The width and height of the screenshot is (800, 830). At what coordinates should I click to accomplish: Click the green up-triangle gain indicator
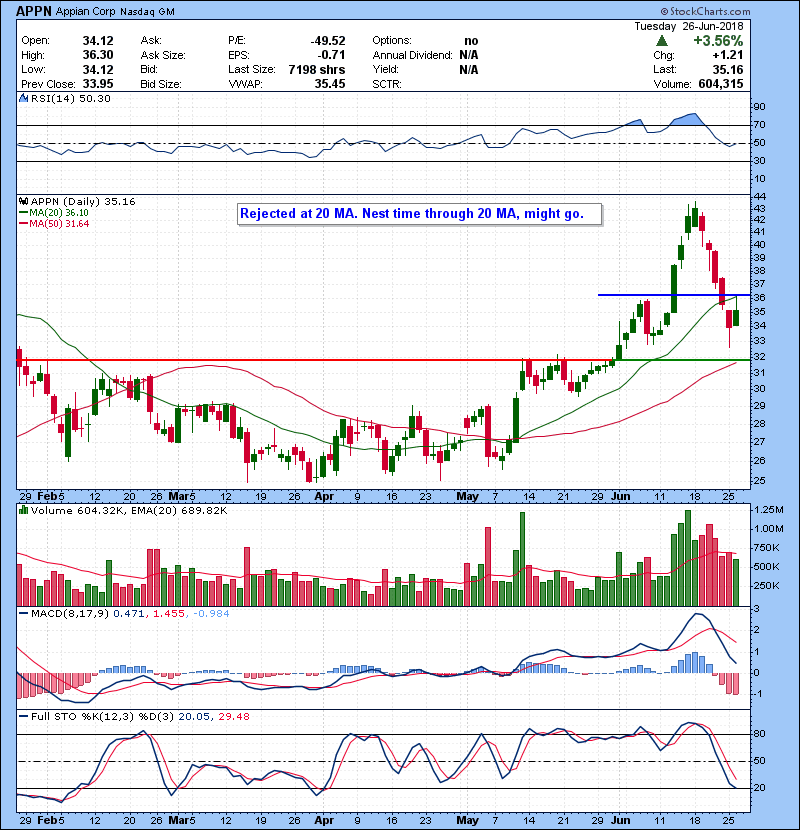coord(661,41)
